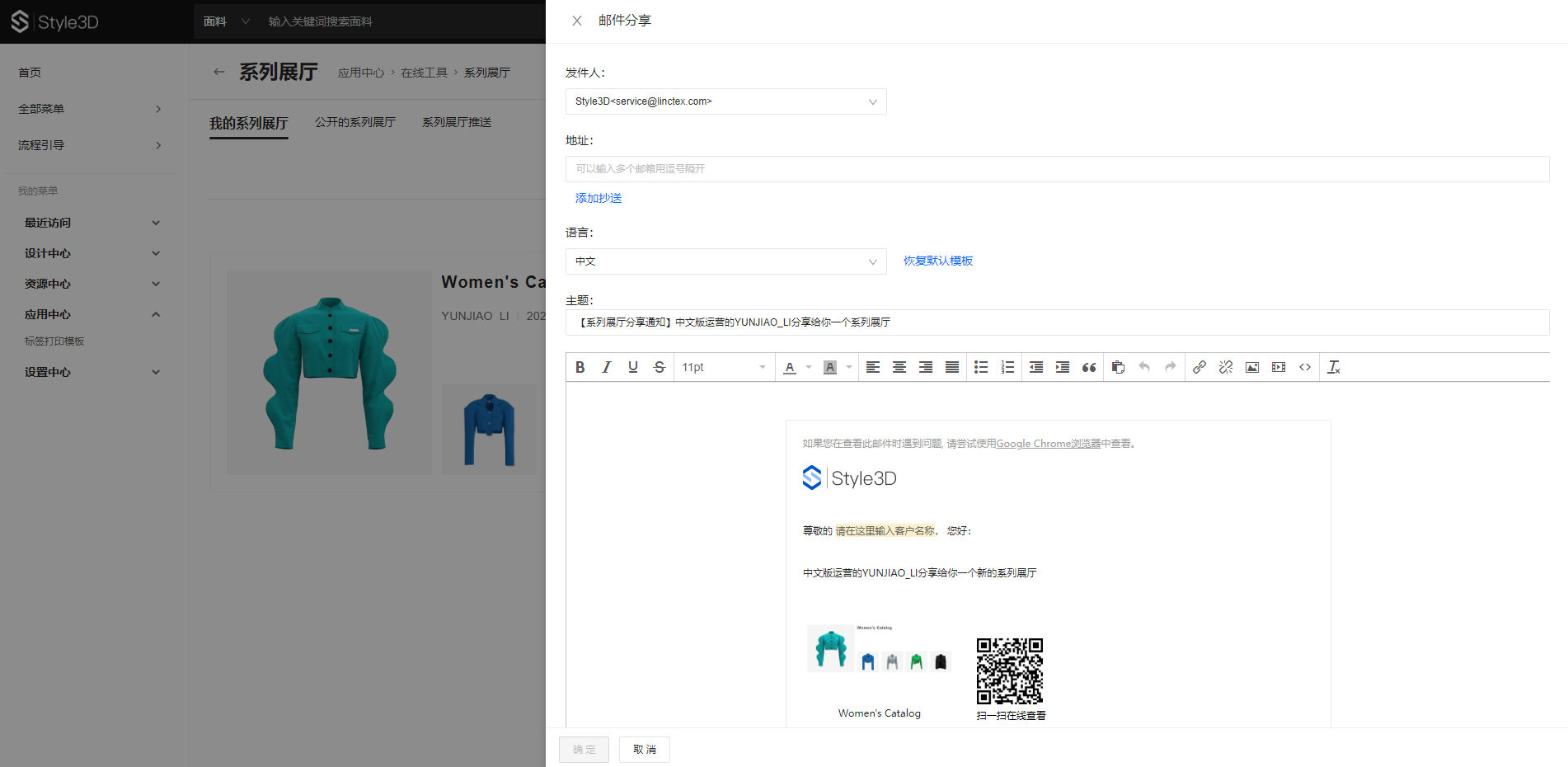This screenshot has height=767, width=1568.
Task: Click the 取消 button
Action: coord(645,750)
